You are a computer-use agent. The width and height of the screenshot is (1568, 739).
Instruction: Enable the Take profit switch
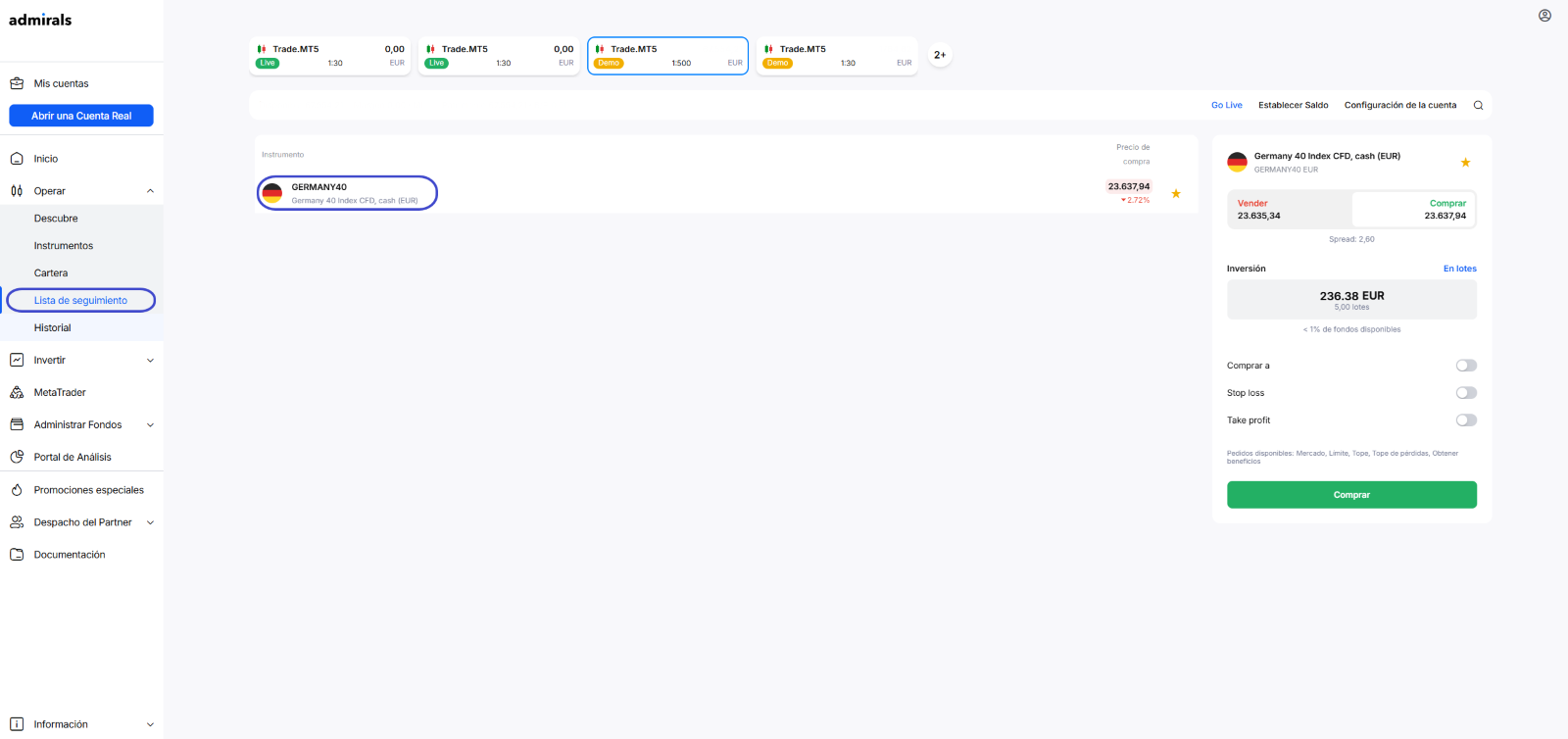click(x=1466, y=420)
